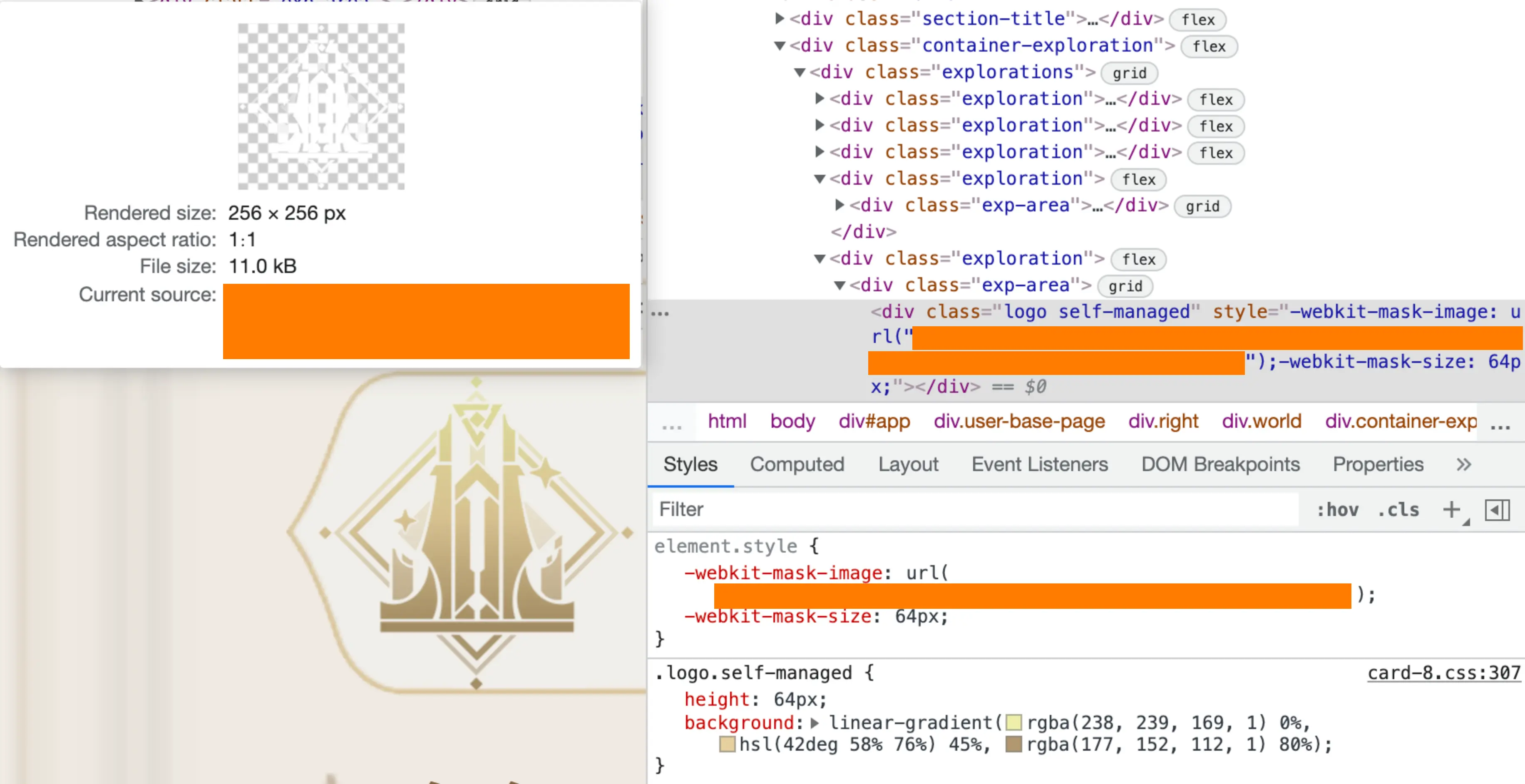This screenshot has width=1525, height=784.
Task: Toggle flex badge on third exploration row
Action: point(1215,153)
